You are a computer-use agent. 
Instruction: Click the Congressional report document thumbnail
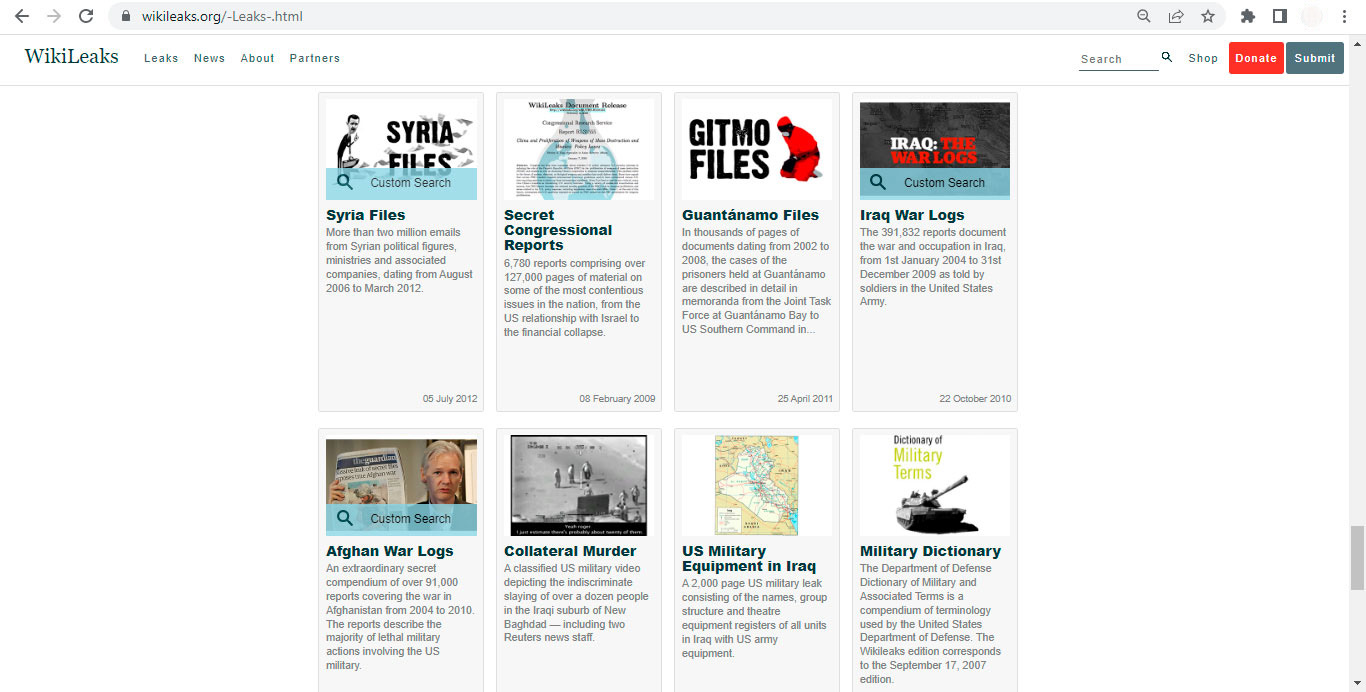point(579,149)
